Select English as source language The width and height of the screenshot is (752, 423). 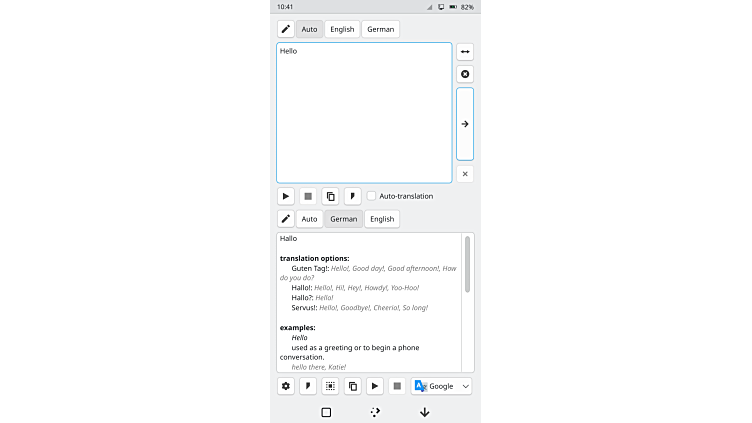342,29
